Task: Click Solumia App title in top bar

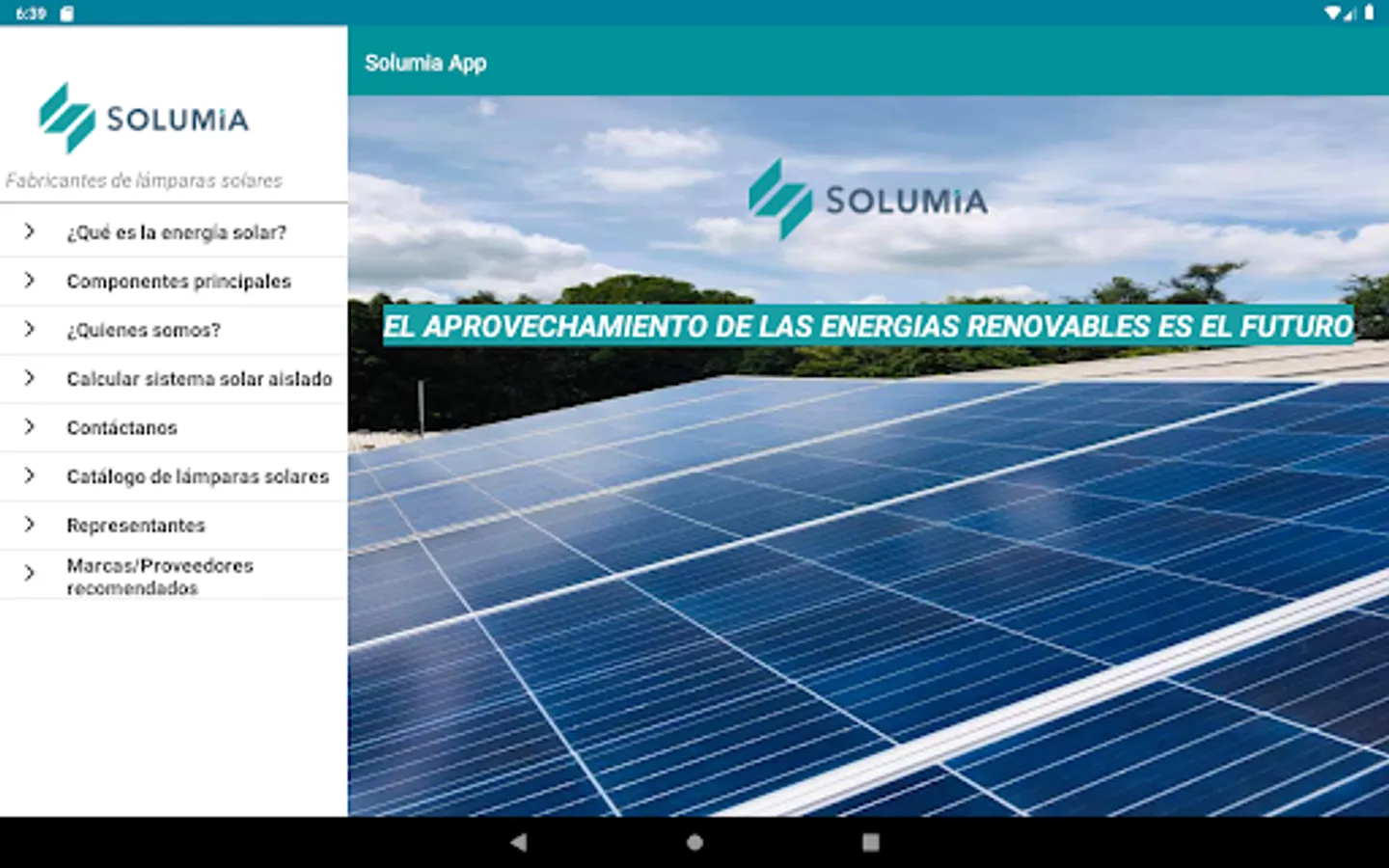Action: click(425, 63)
